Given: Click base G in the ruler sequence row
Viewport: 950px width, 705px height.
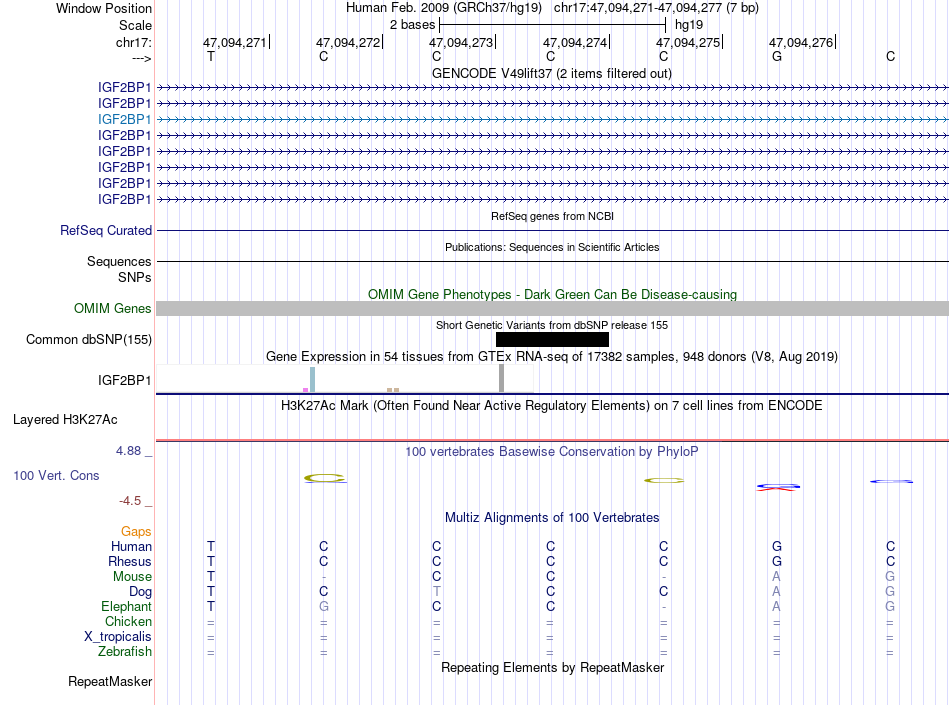Looking at the screenshot, I should tap(777, 56).
